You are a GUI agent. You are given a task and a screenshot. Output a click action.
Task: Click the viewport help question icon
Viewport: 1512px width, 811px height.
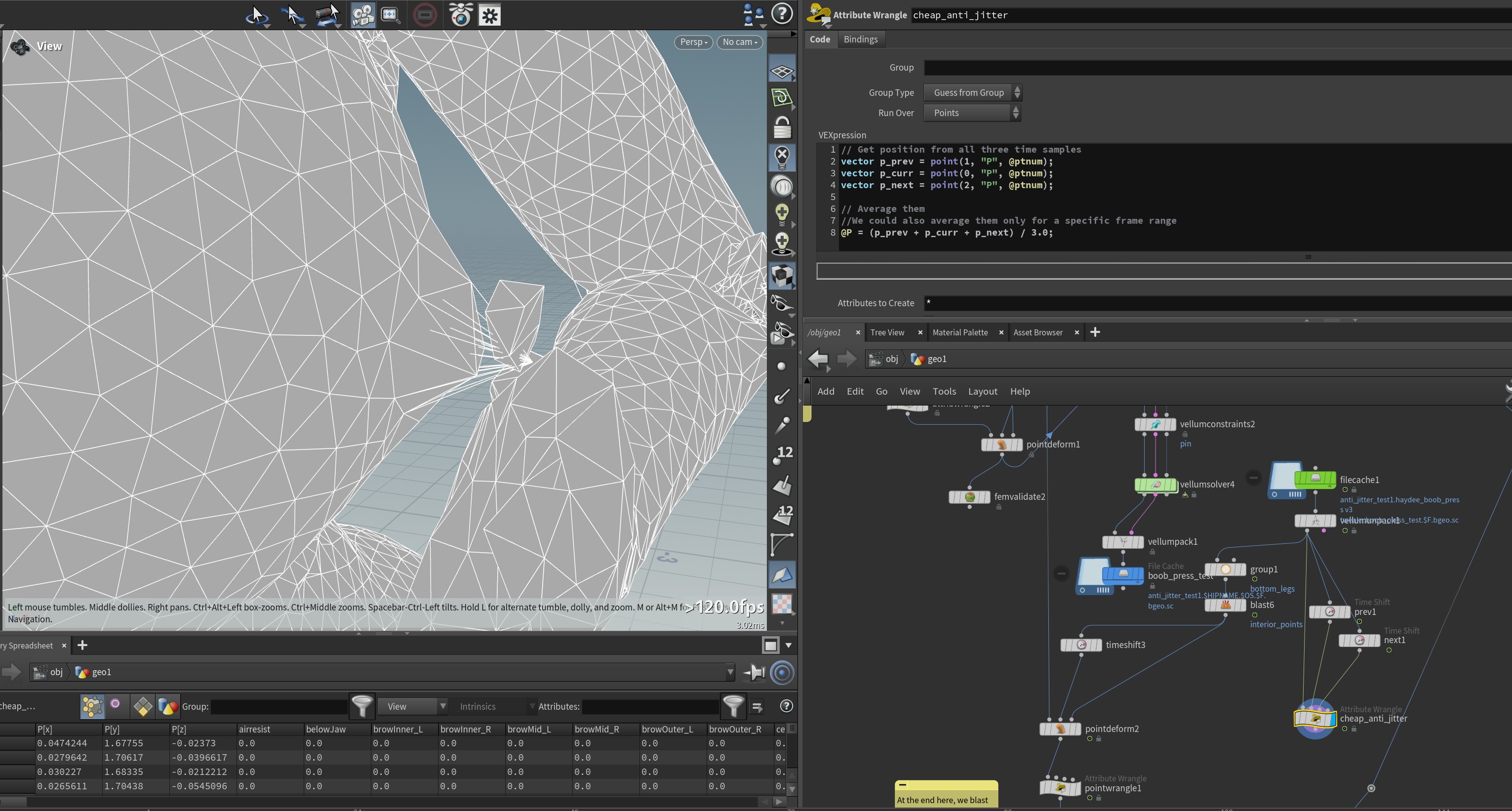coord(782,13)
